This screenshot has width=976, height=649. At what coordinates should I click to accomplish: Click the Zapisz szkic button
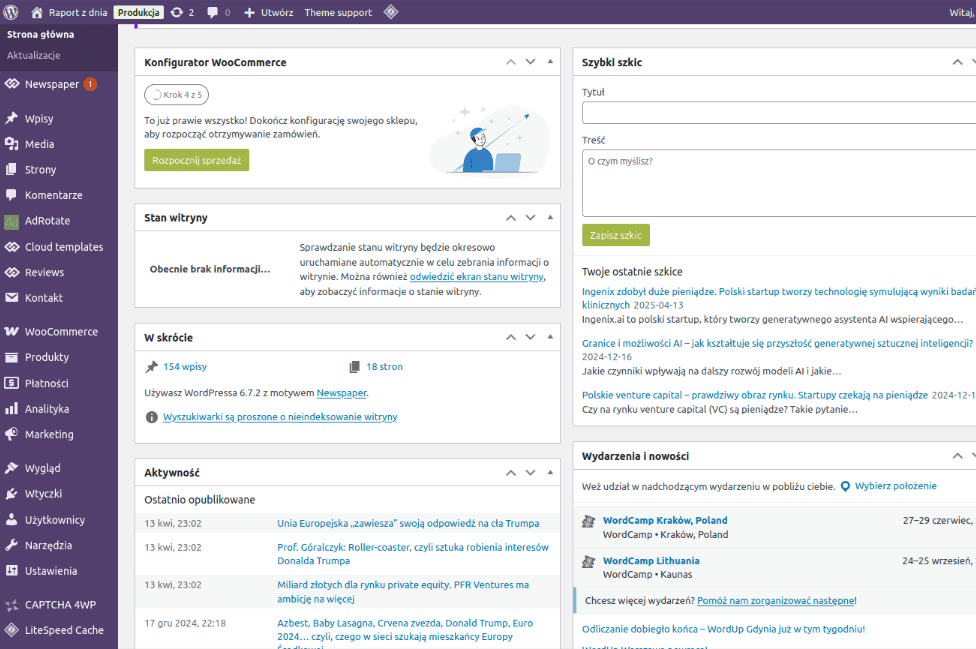click(616, 235)
